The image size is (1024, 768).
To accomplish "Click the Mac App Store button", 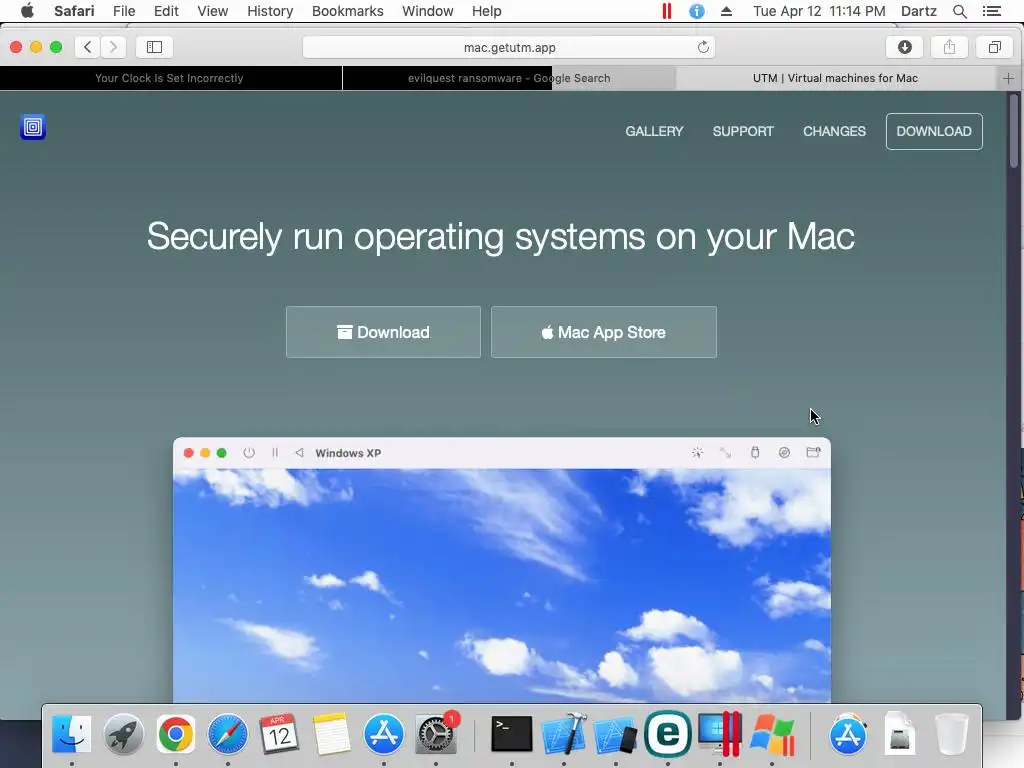I will click(603, 332).
